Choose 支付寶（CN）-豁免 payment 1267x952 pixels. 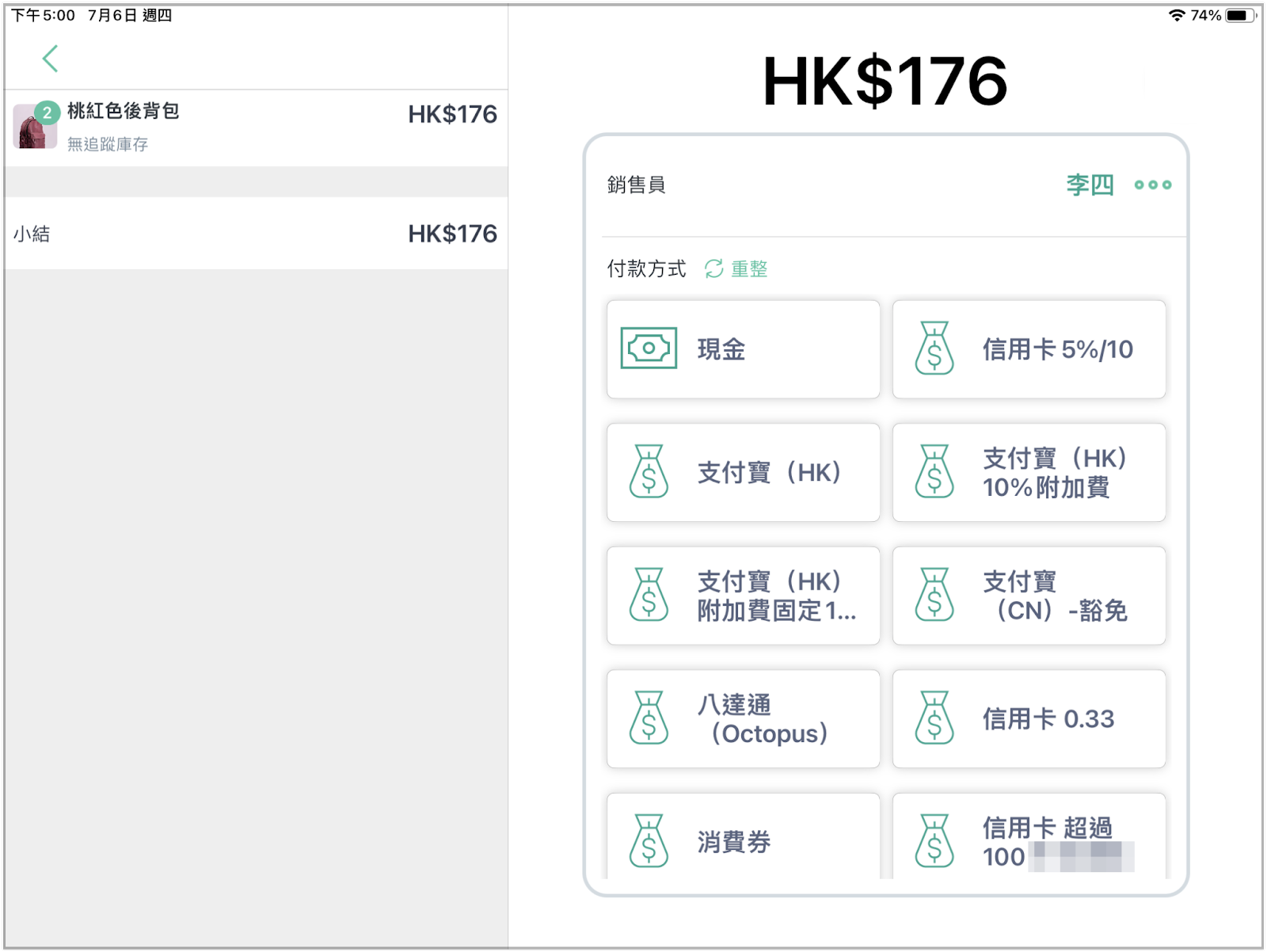click(1029, 596)
